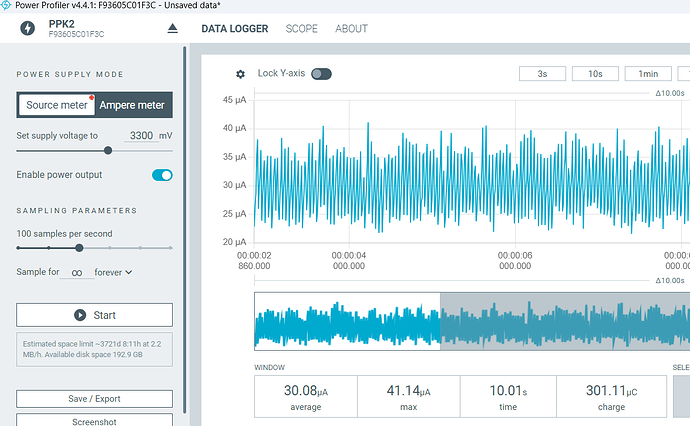
Task: Click the supply voltage 3300 input field
Action: point(141,136)
